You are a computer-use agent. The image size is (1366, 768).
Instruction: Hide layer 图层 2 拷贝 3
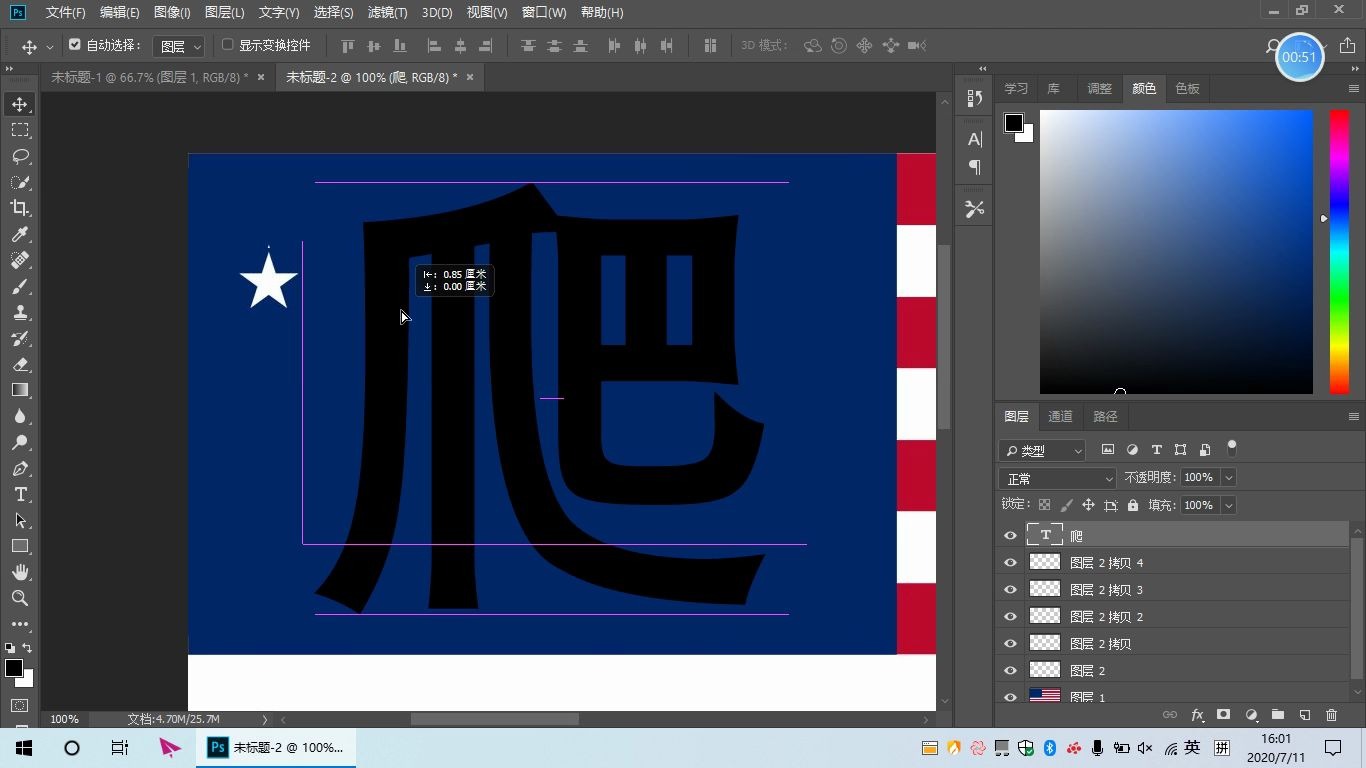click(1010, 589)
